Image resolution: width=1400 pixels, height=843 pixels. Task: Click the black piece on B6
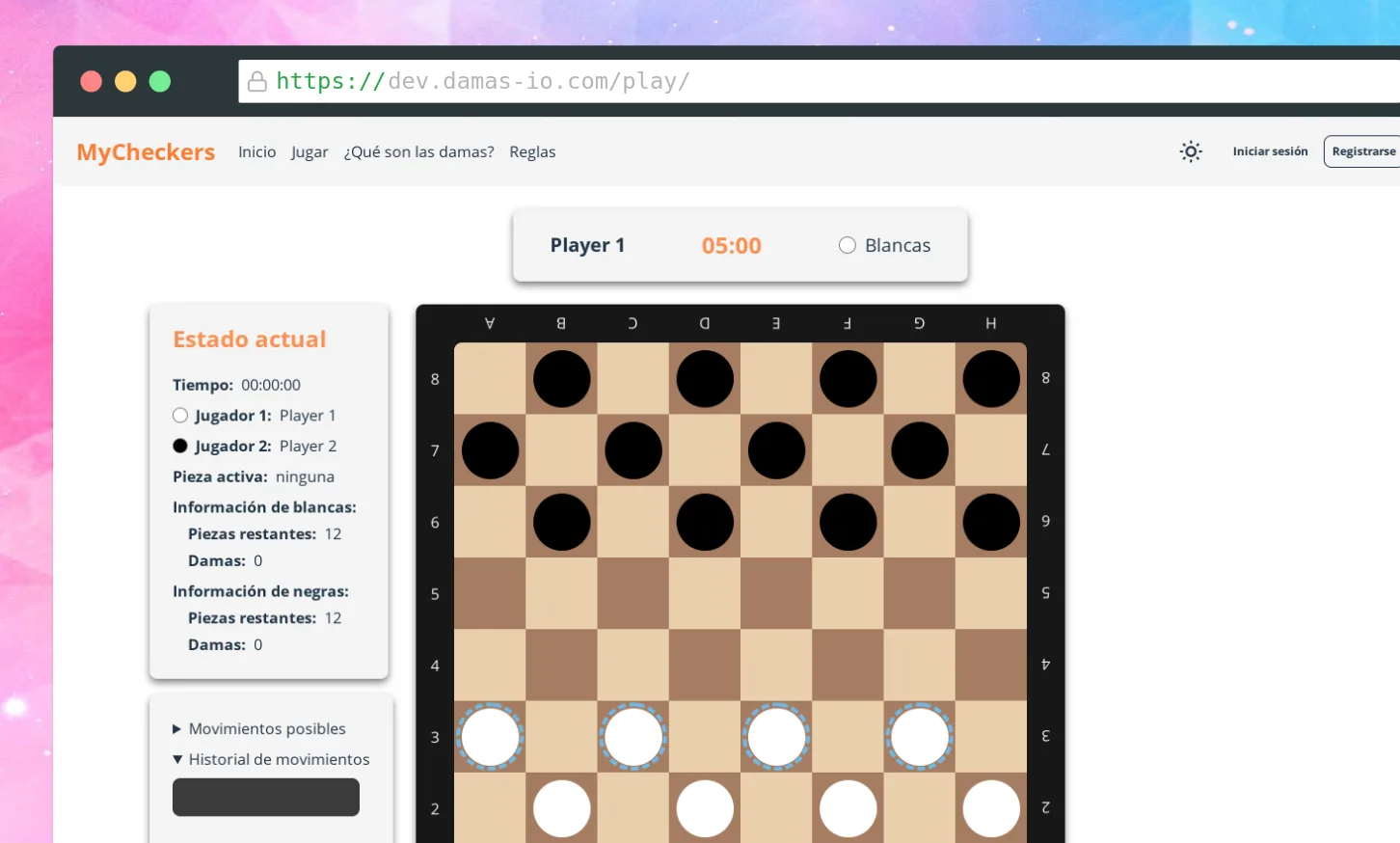coord(562,522)
